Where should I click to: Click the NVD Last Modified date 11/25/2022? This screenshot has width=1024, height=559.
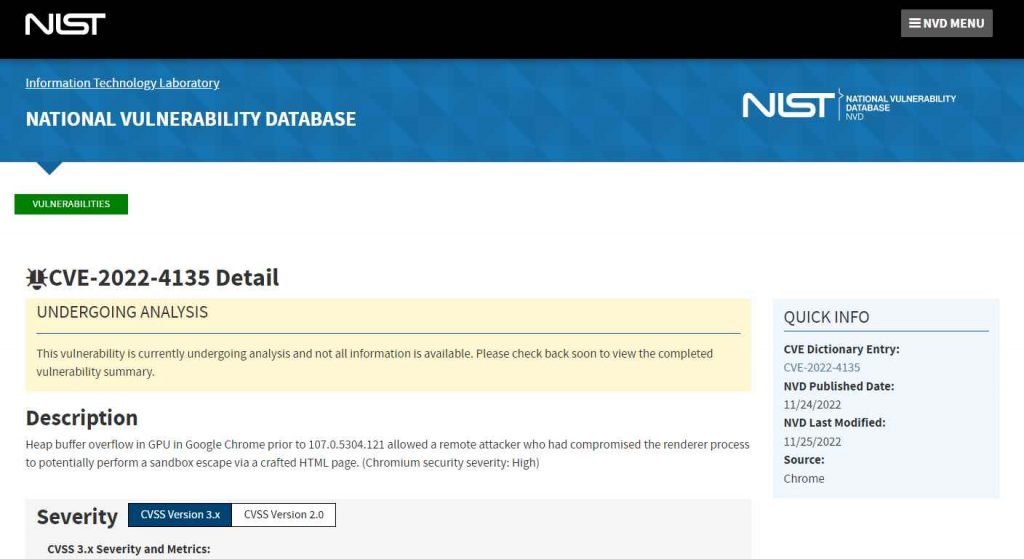(x=812, y=441)
